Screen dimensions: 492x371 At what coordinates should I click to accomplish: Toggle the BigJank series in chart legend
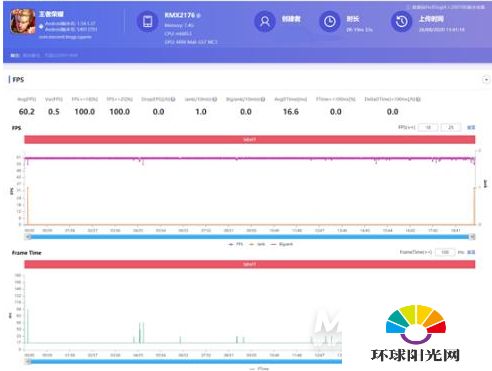click(x=282, y=244)
